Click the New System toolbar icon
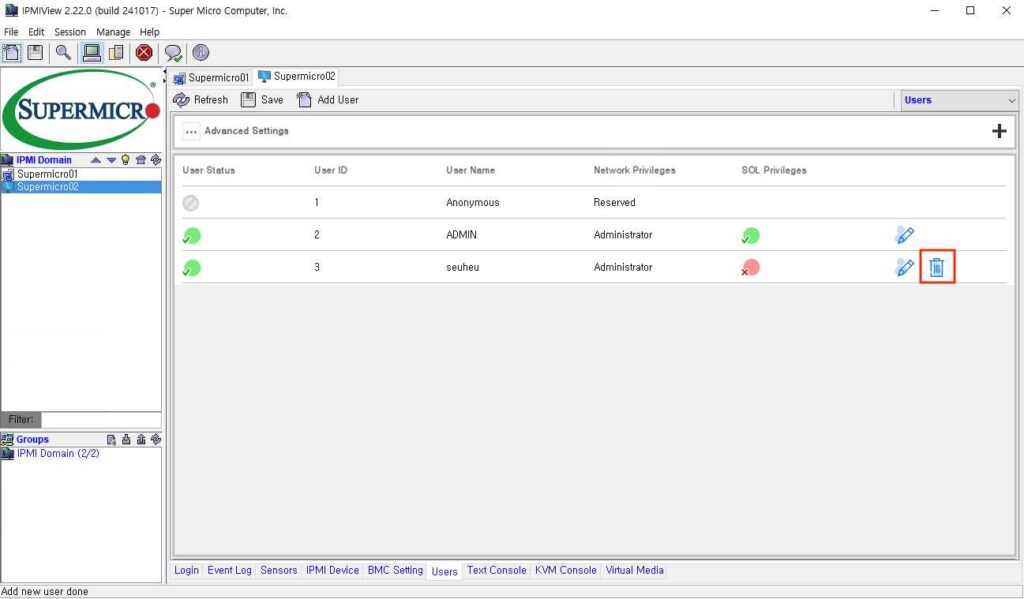This screenshot has width=1024, height=599. tap(12, 52)
